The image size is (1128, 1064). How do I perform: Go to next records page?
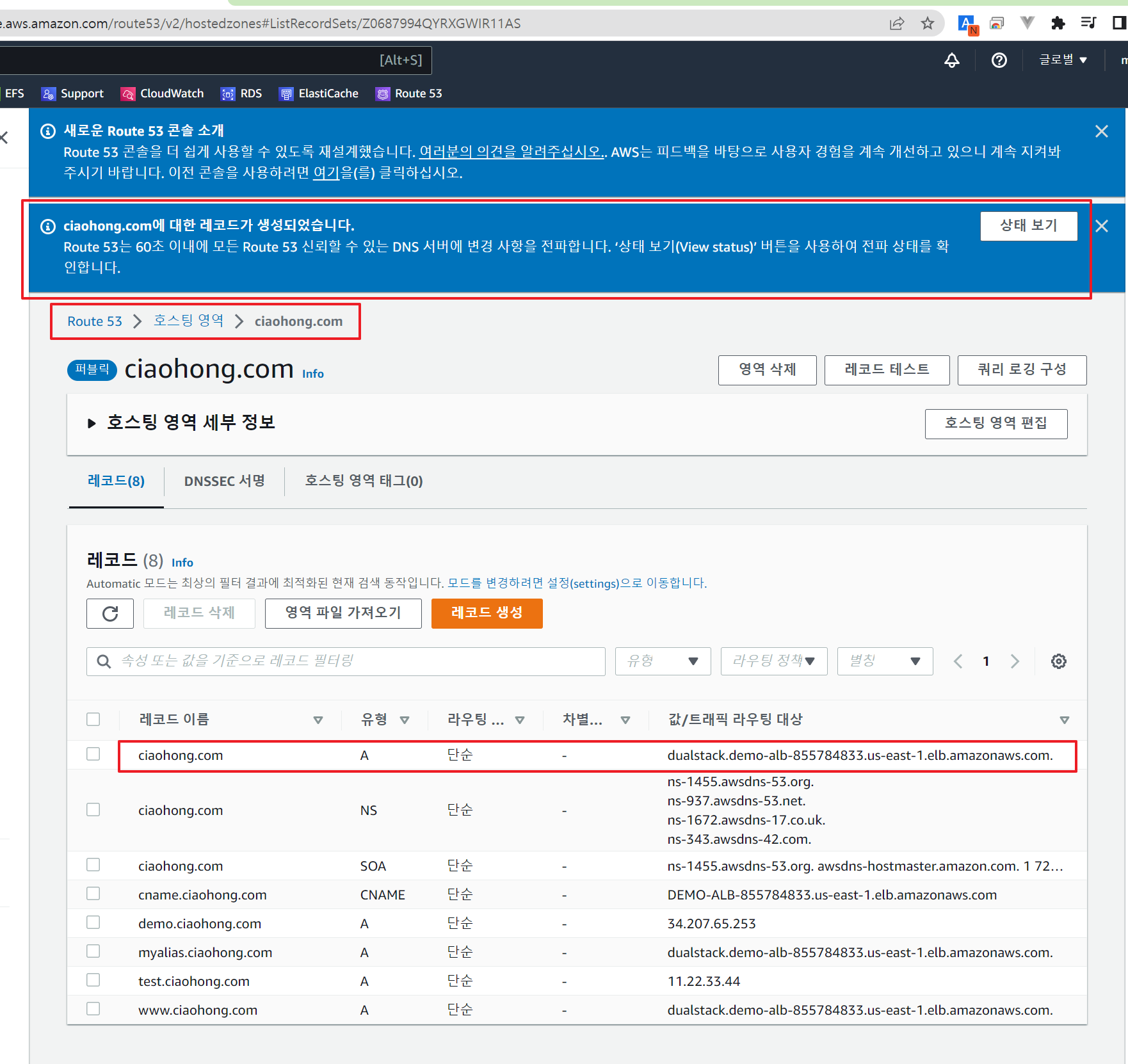[x=1015, y=661]
